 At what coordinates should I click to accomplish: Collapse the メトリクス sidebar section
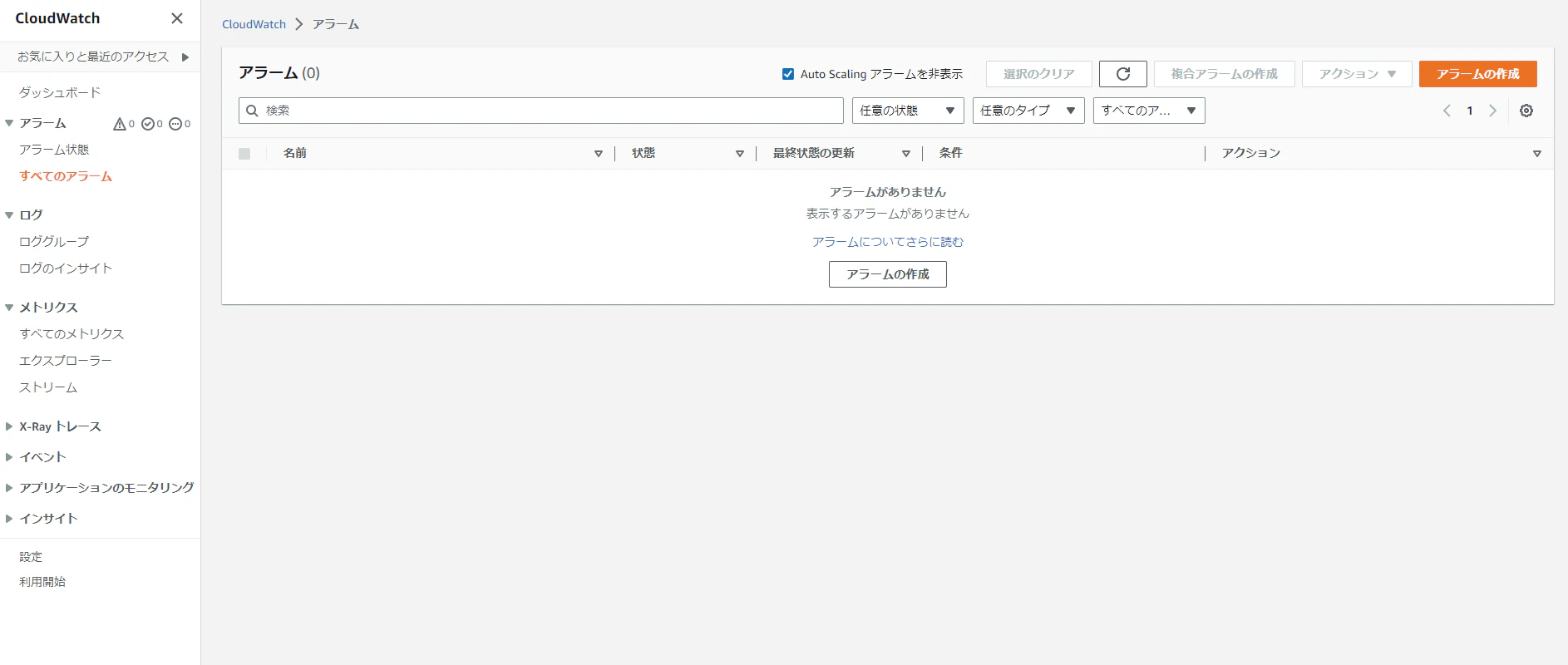click(9, 308)
